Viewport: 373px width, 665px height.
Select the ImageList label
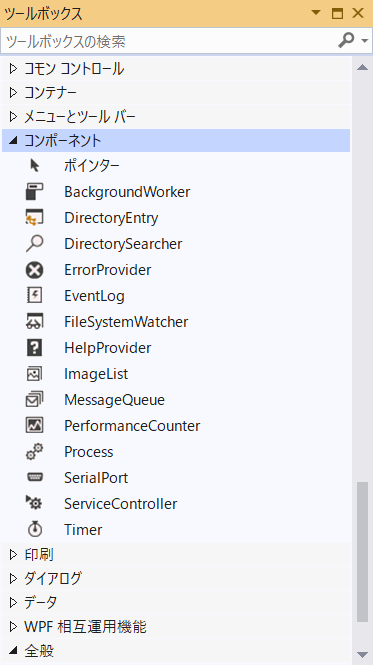[96, 374]
